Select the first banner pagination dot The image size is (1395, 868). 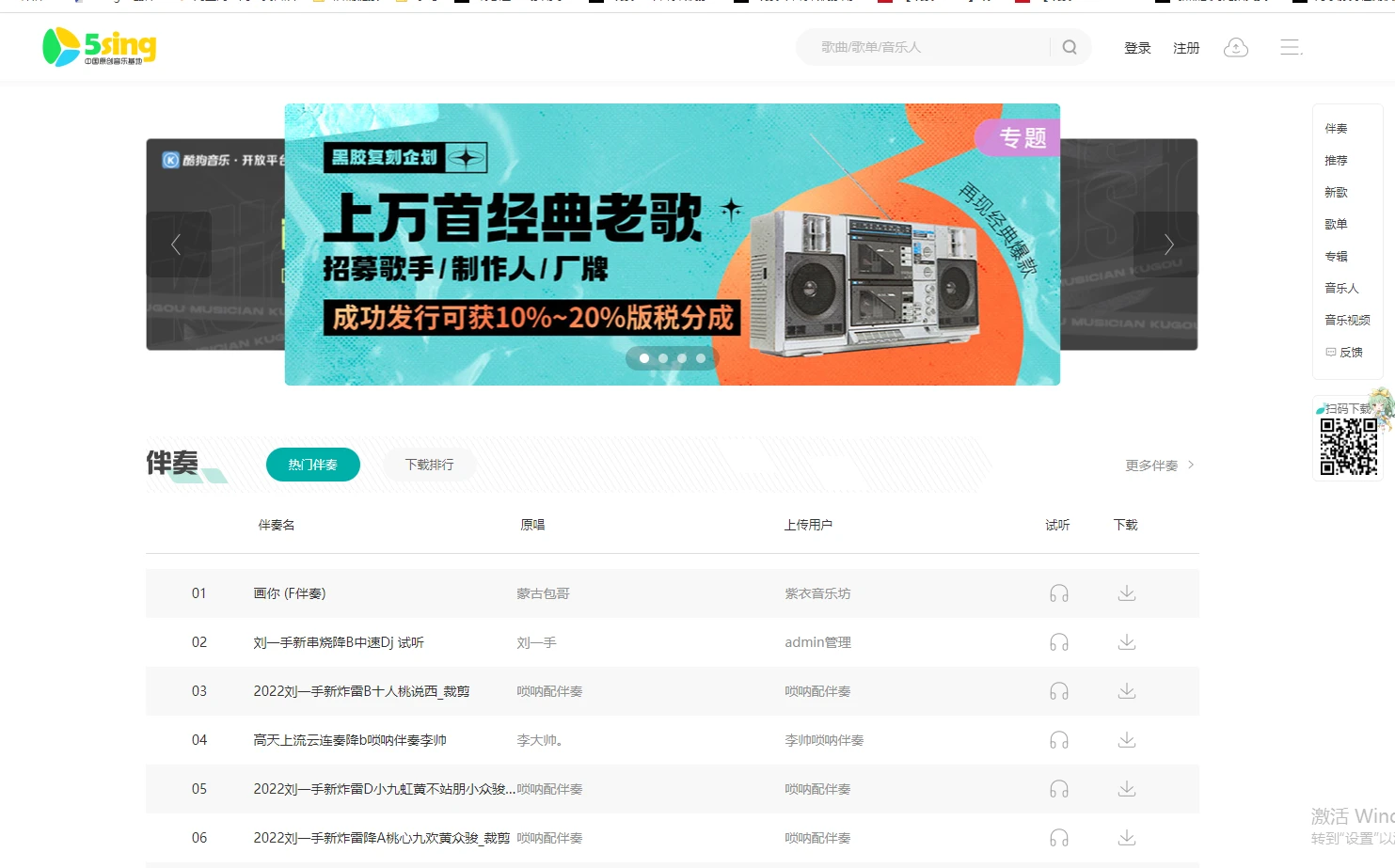point(644,358)
